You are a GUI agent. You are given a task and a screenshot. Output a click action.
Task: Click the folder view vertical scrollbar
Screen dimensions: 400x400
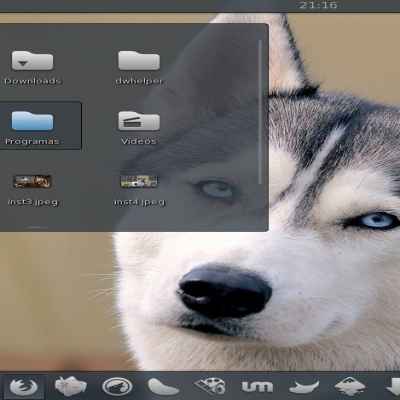[260, 112]
